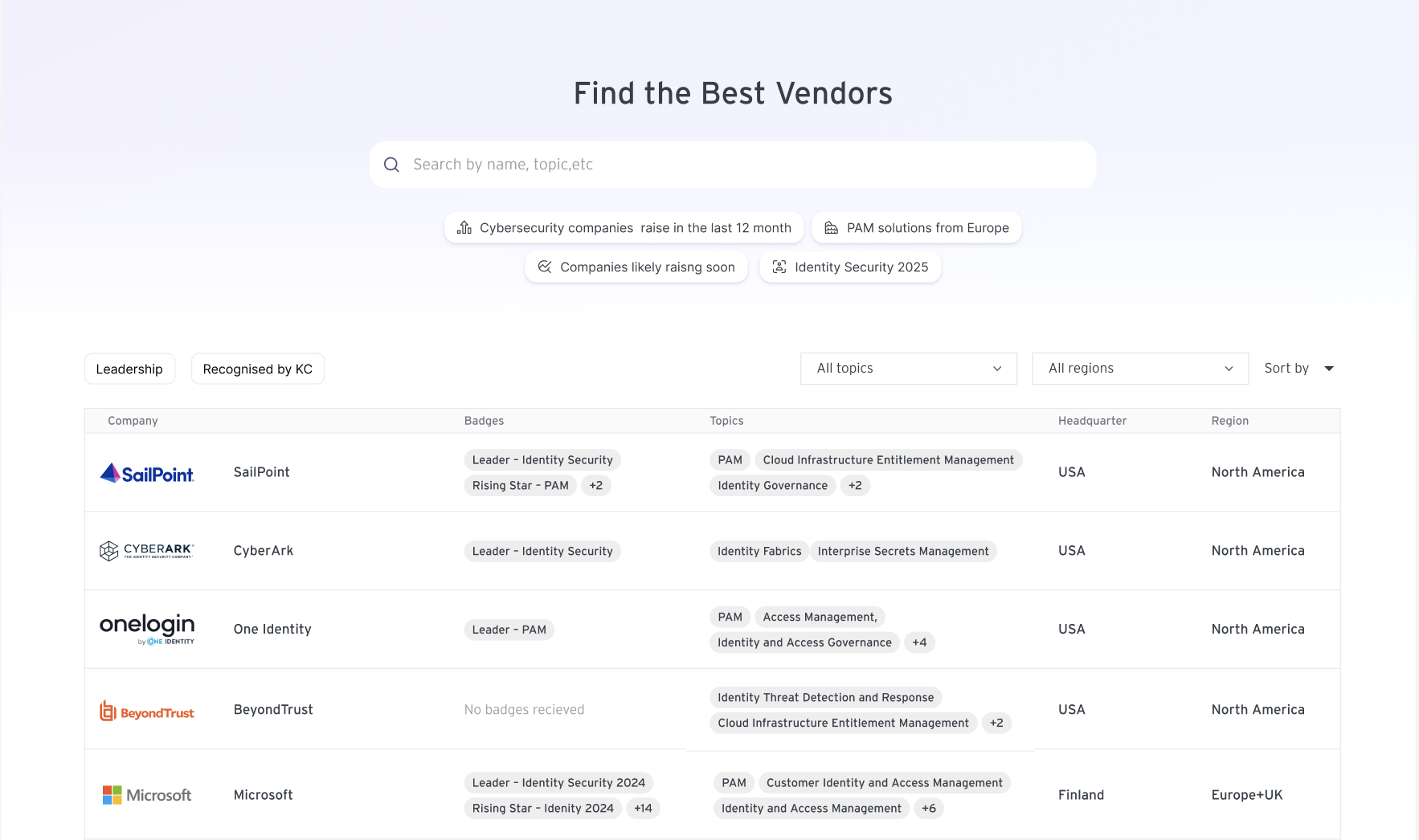The image size is (1419, 840).
Task: Click the Company column header
Action: point(133,421)
